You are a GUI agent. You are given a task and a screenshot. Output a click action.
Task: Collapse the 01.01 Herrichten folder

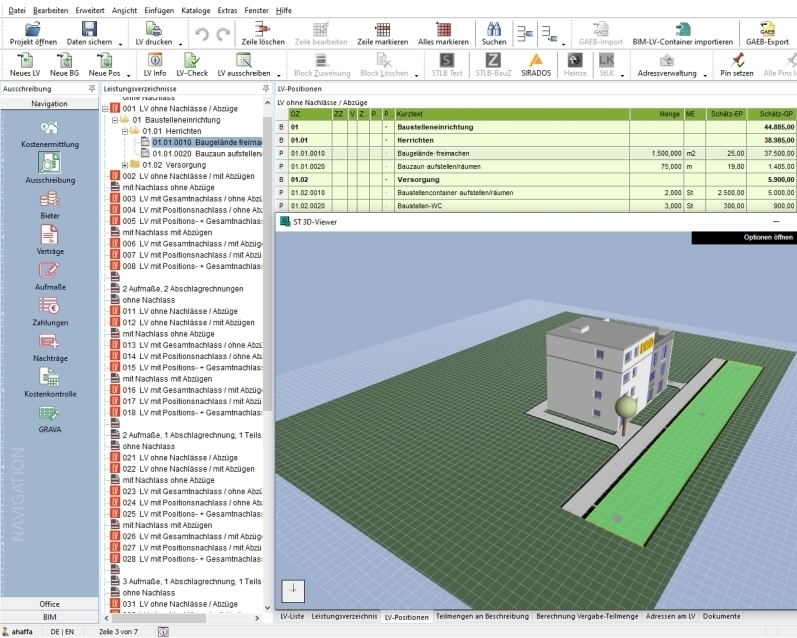[x=125, y=131]
